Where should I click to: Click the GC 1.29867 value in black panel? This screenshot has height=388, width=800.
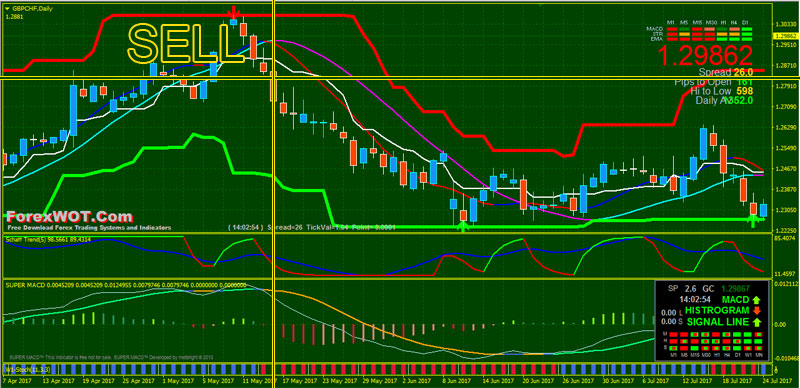(x=726, y=288)
